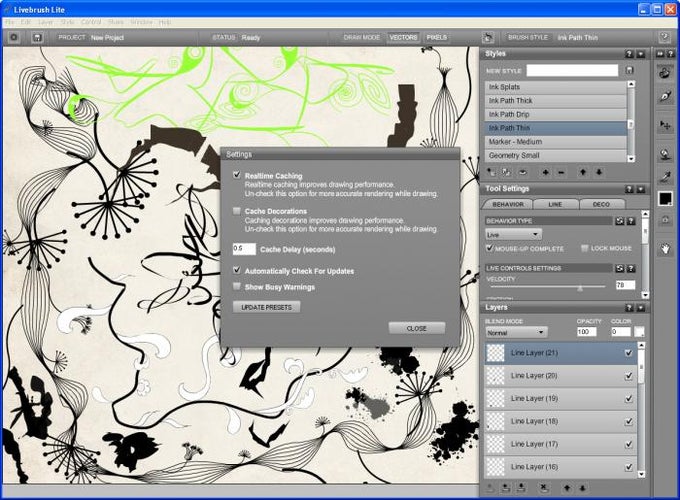Screen dimensions: 680x500
Task: Click the brush icon beside Brush Style
Action: coord(487,38)
